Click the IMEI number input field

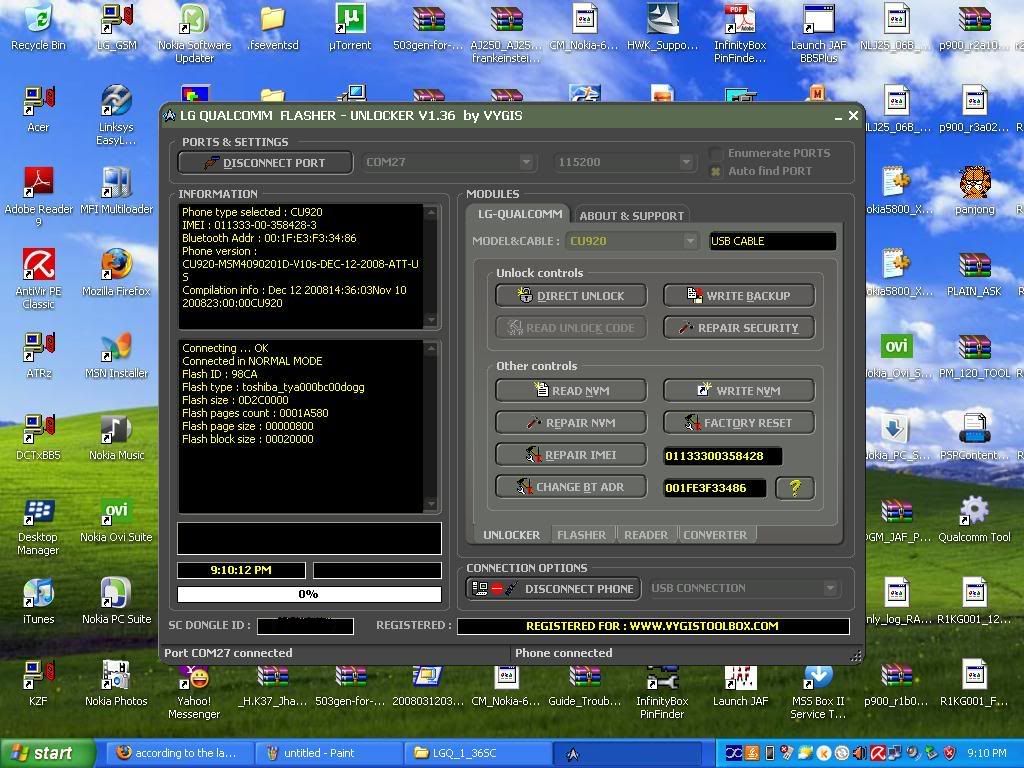[x=722, y=456]
